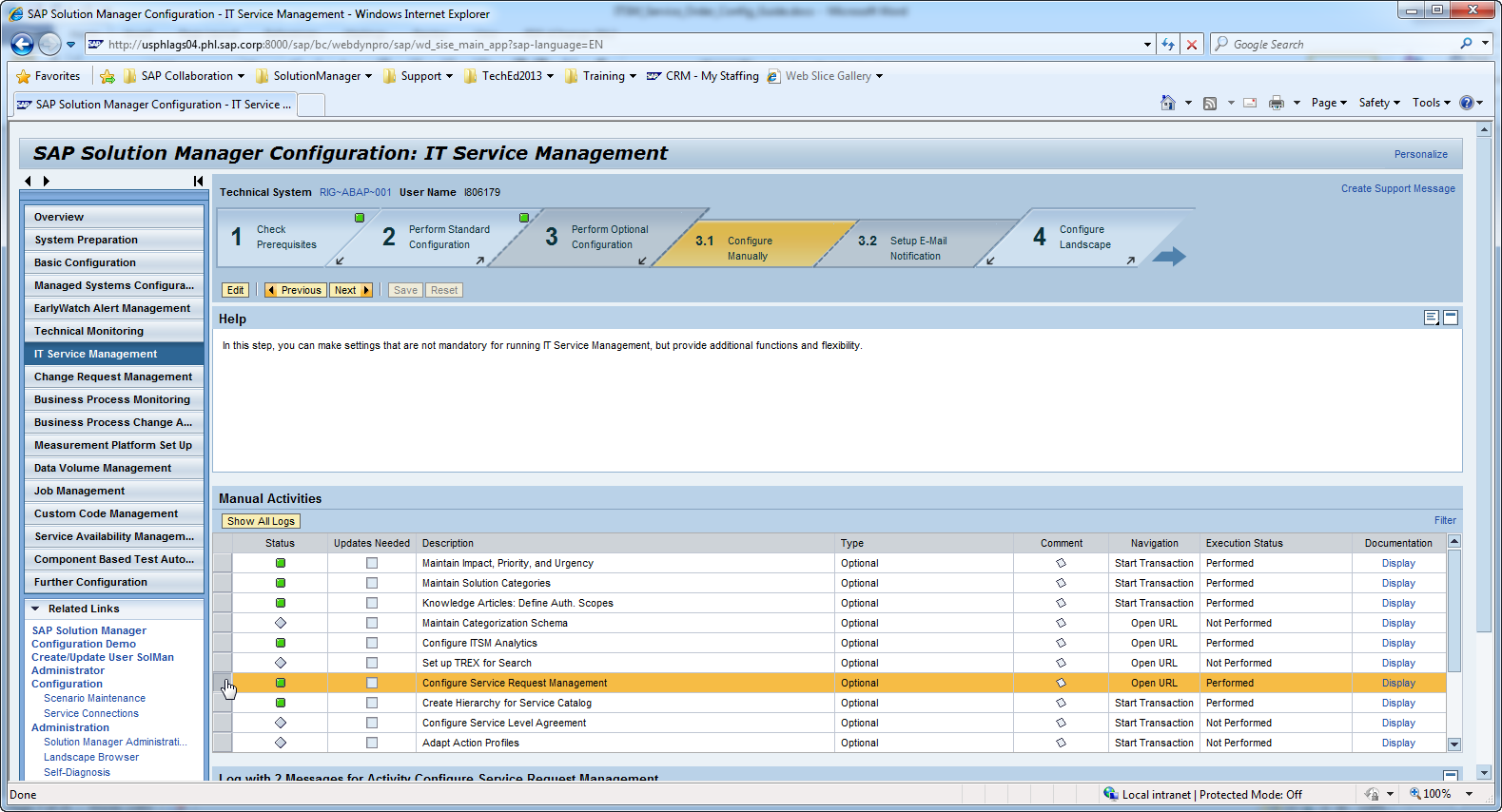The image size is (1502, 812).
Task: Open Create Support Message link
Action: click(x=1397, y=188)
